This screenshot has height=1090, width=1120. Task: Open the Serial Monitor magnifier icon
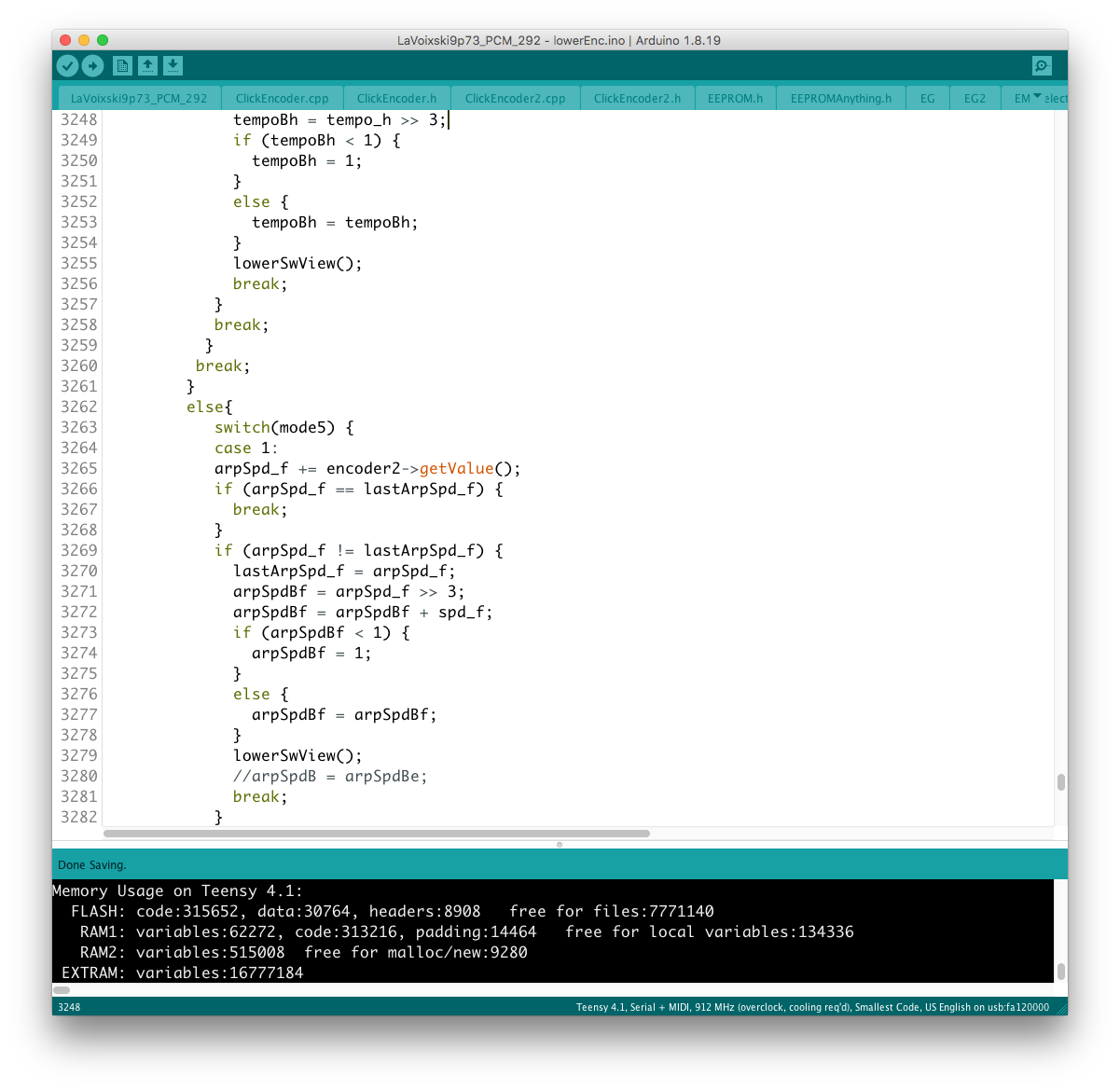[x=1042, y=65]
